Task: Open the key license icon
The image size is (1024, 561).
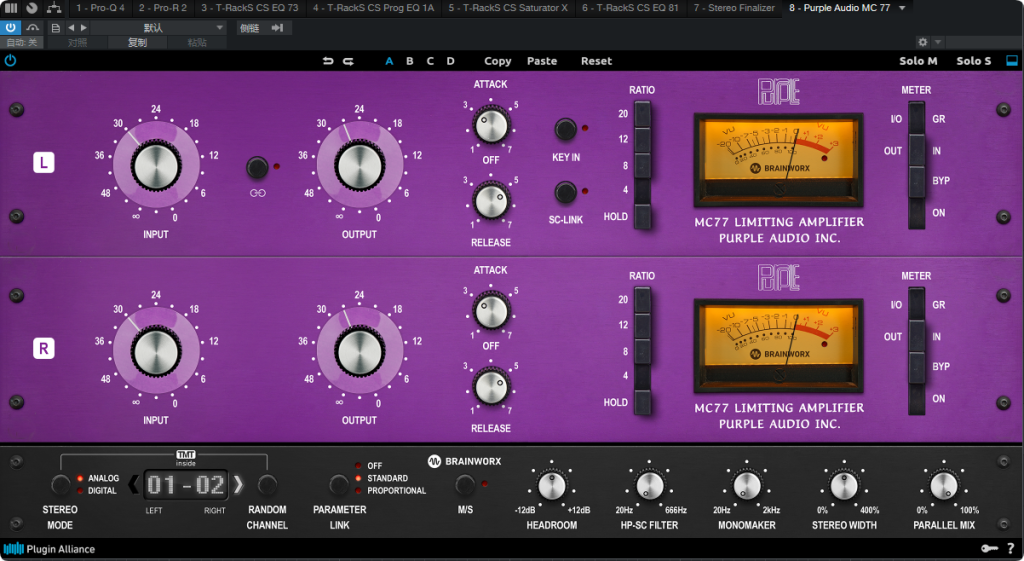Action: [989, 549]
